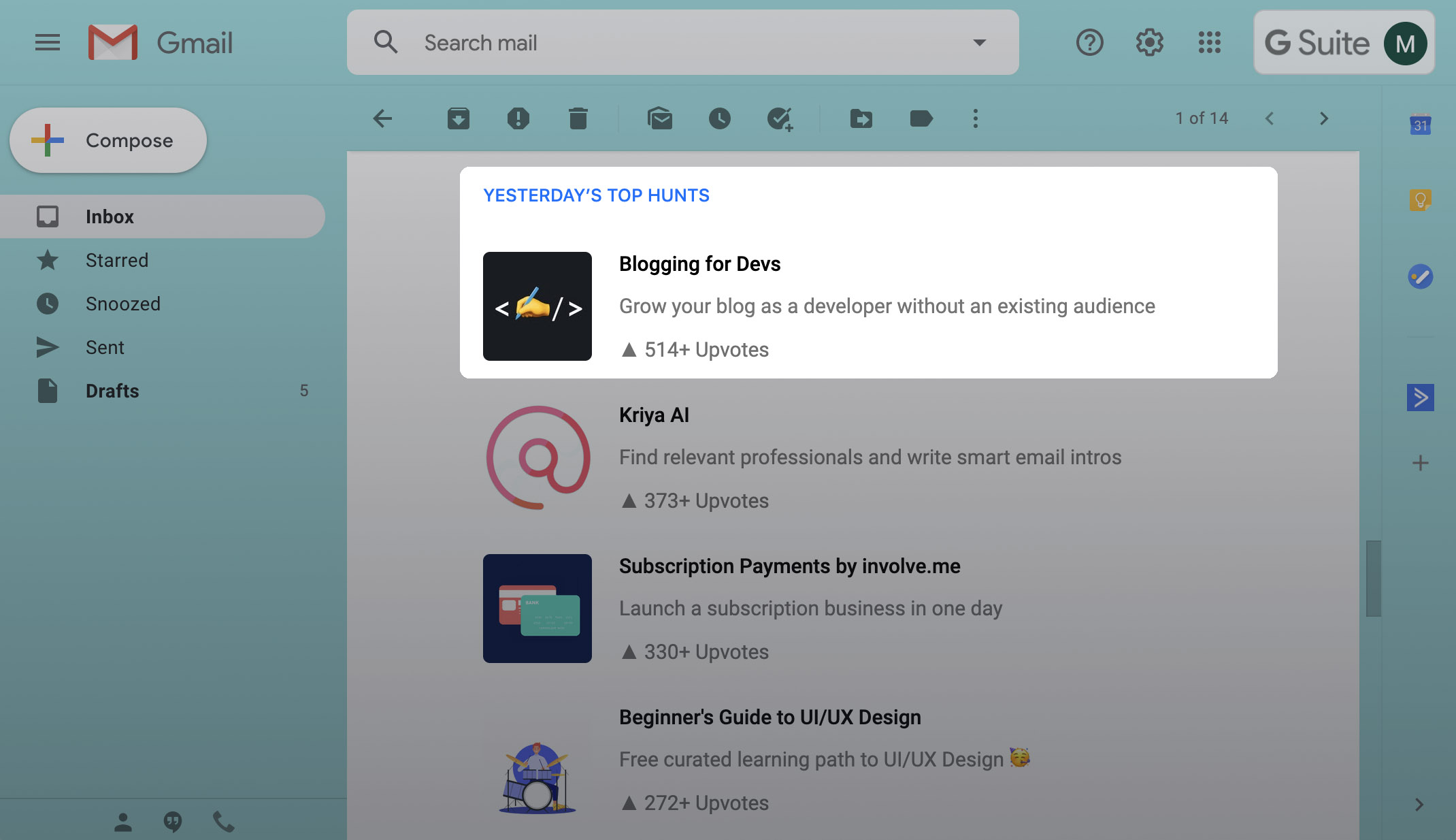Image resolution: width=1456 pixels, height=840 pixels.
Task: Click the Blogging for Devs thumbnail
Action: [537, 306]
